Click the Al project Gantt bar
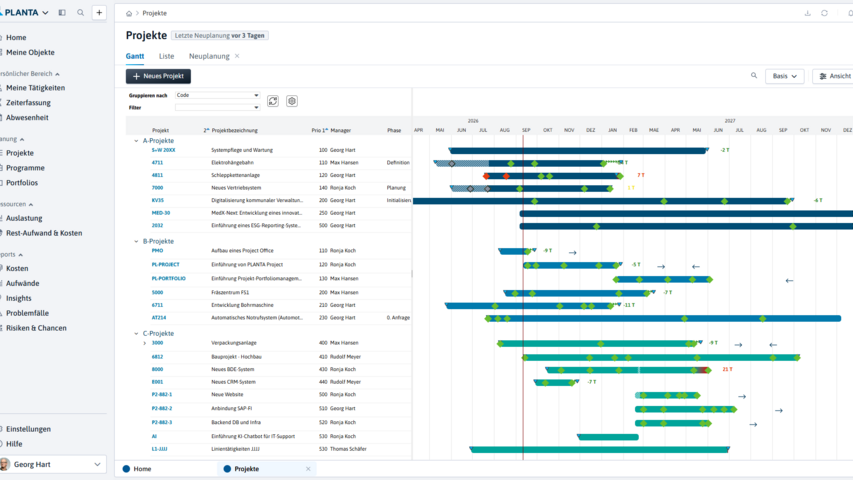This screenshot has height=480, width=853. tap(608, 437)
